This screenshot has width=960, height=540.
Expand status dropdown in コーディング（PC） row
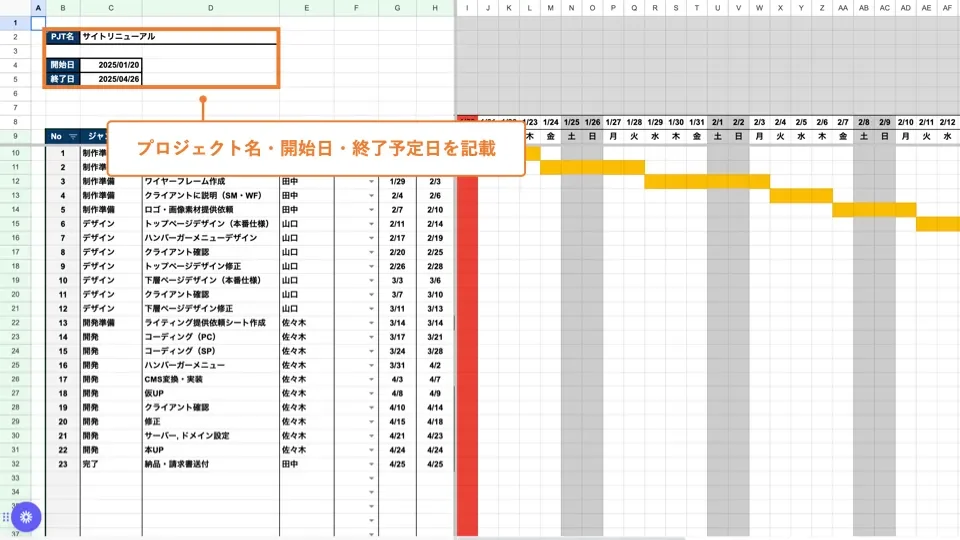(x=372, y=337)
